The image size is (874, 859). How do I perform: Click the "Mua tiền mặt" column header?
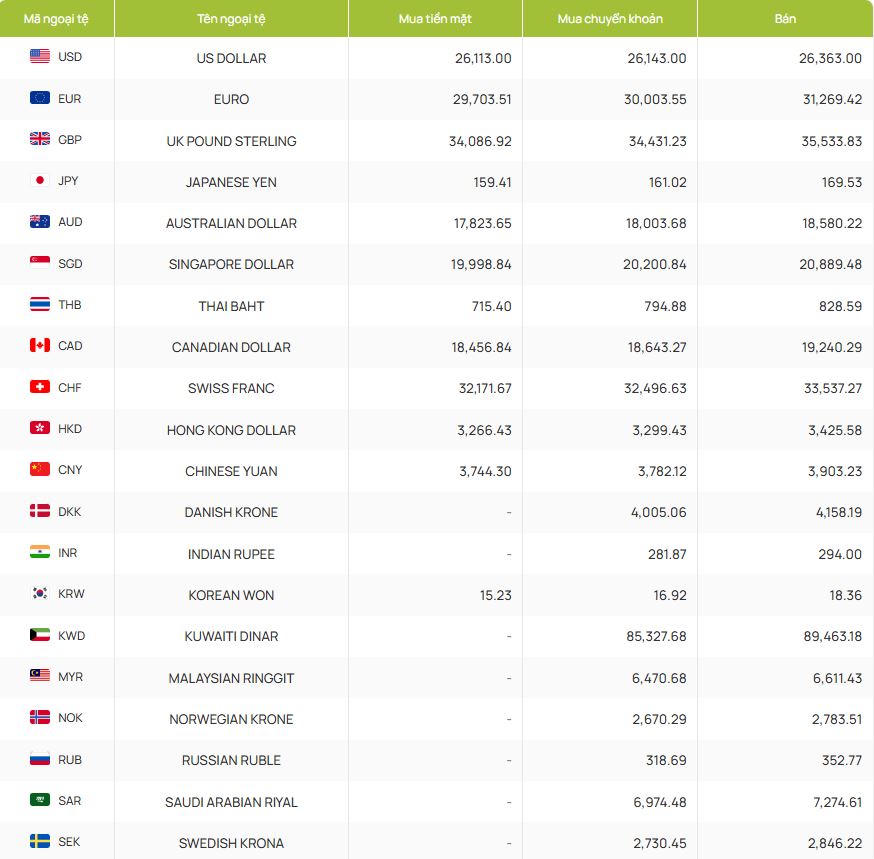click(x=435, y=19)
